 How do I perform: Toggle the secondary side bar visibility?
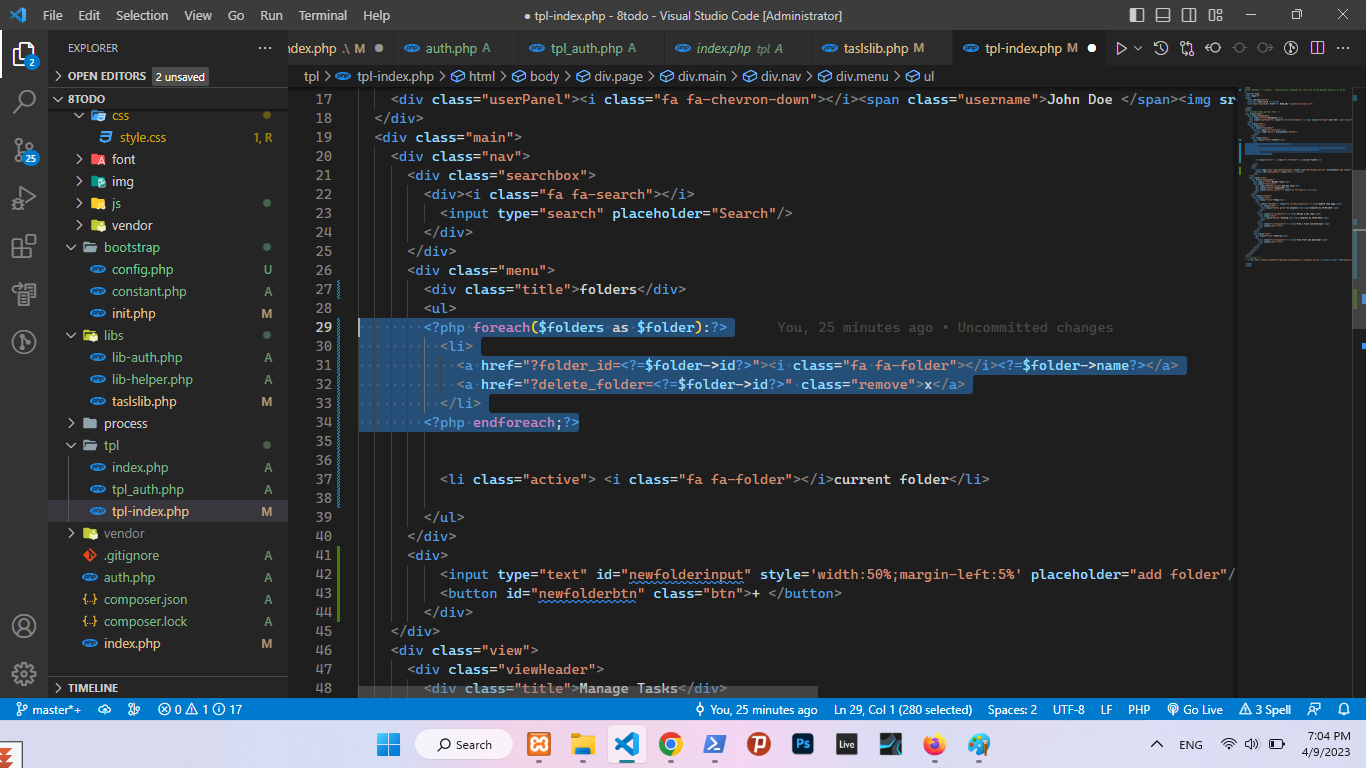(x=1190, y=15)
